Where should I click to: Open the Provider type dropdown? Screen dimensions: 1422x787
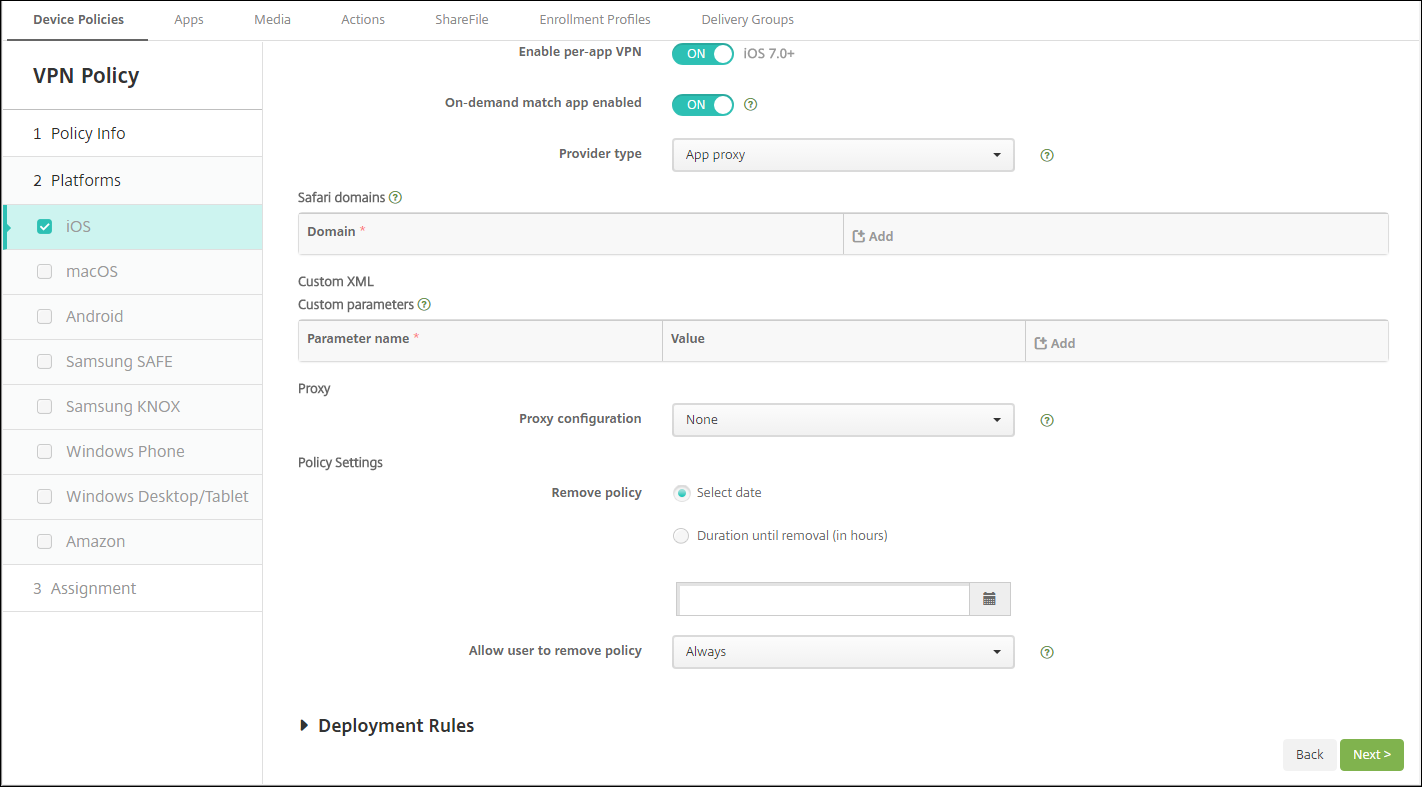pyautogui.click(x=842, y=155)
